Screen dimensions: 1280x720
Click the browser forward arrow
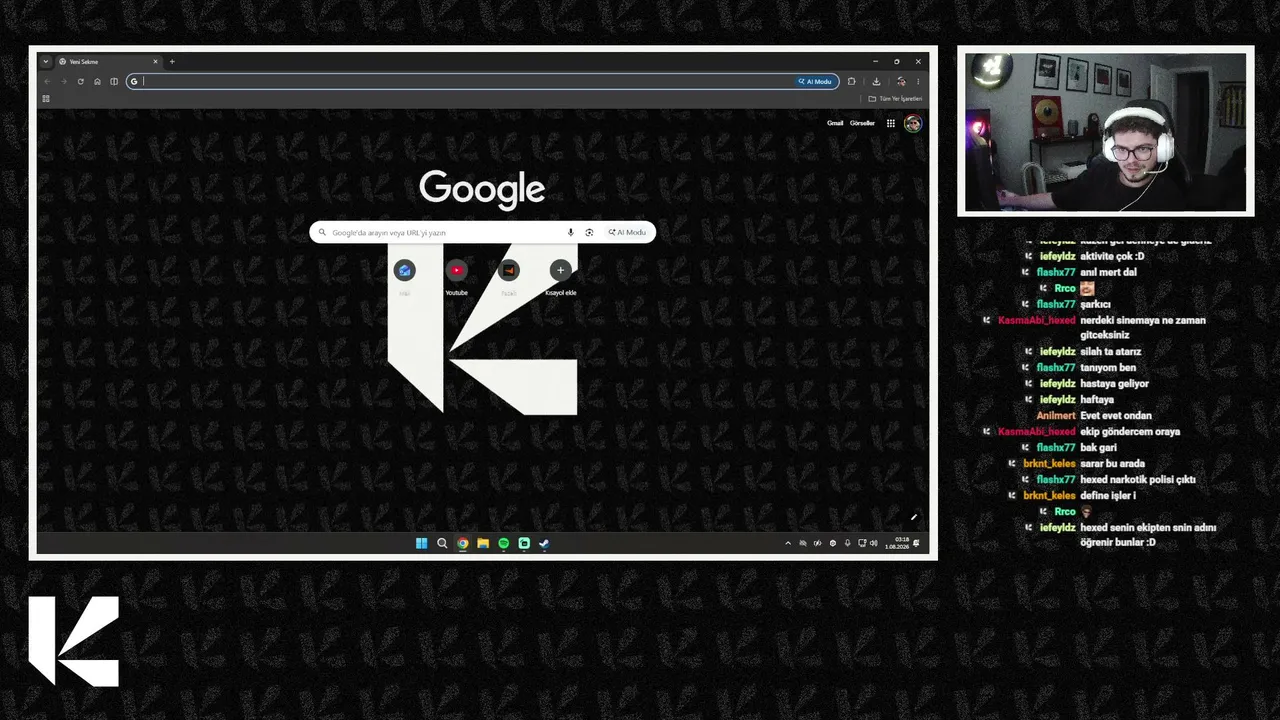click(63, 81)
